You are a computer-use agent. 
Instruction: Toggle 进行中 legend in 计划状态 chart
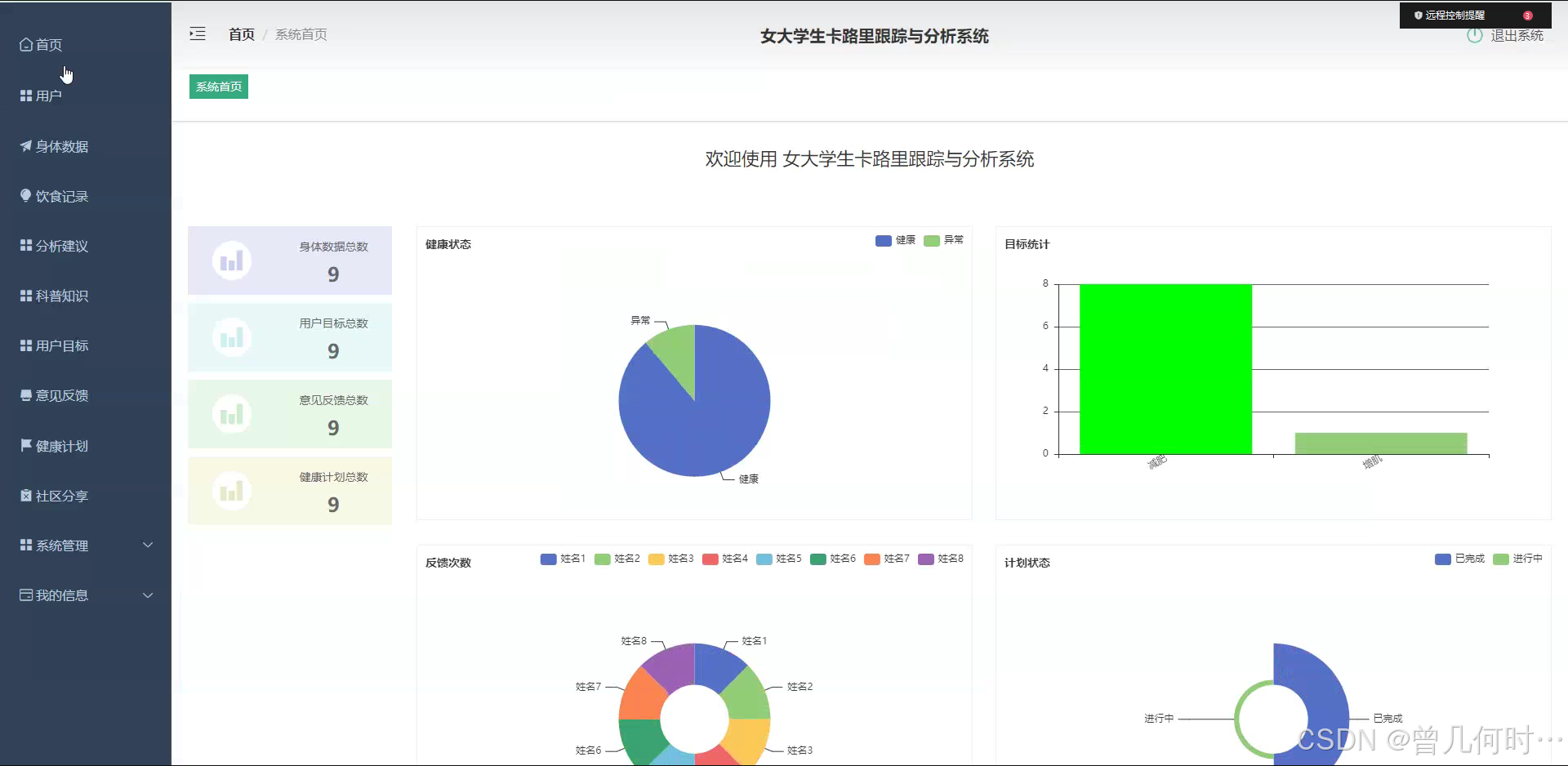pyautogui.click(x=1517, y=559)
